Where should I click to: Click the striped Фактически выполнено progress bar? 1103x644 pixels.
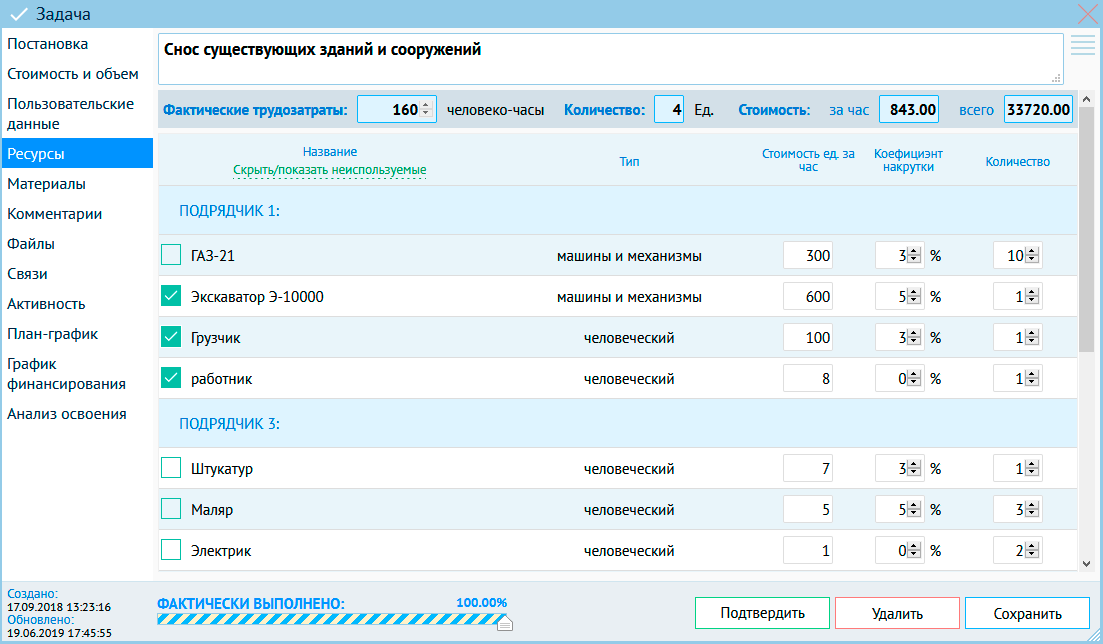[331, 619]
